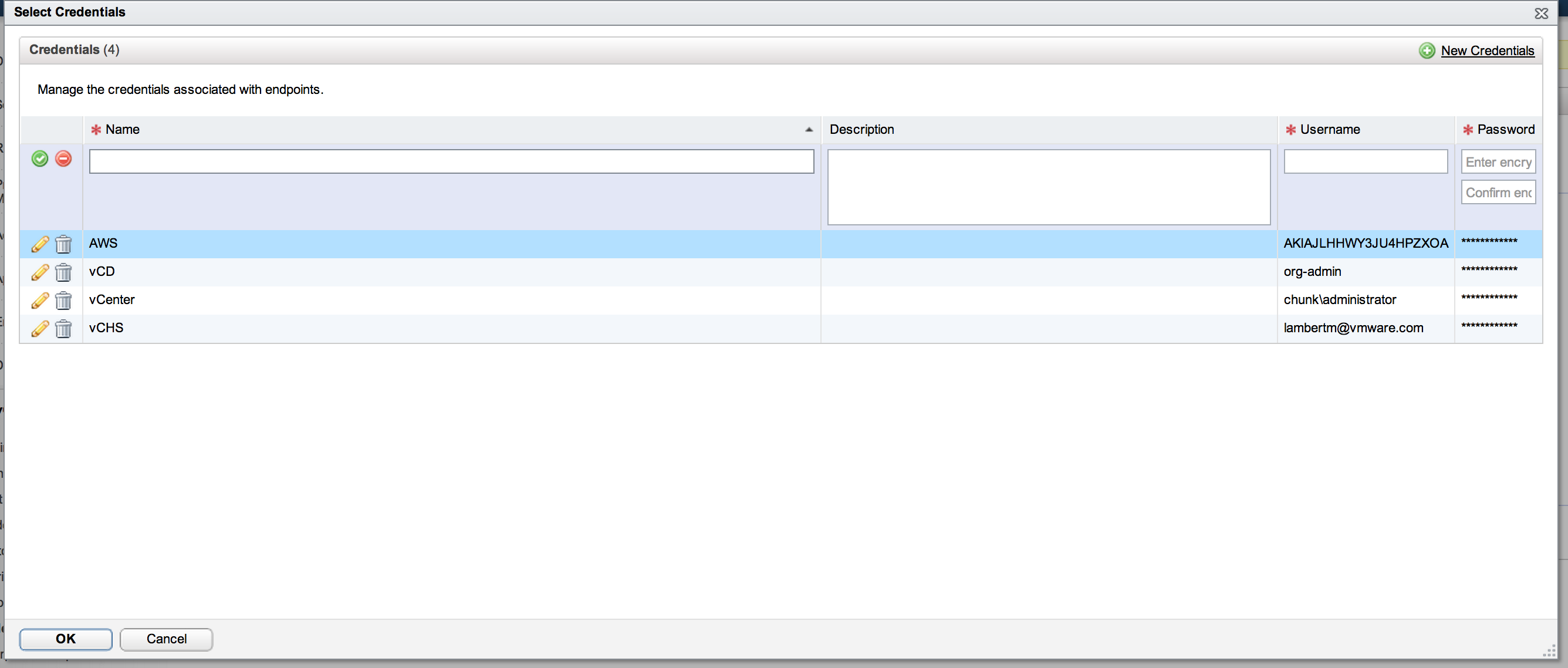Click the Username column header
The width and height of the screenshot is (1568, 668).
[1329, 130]
